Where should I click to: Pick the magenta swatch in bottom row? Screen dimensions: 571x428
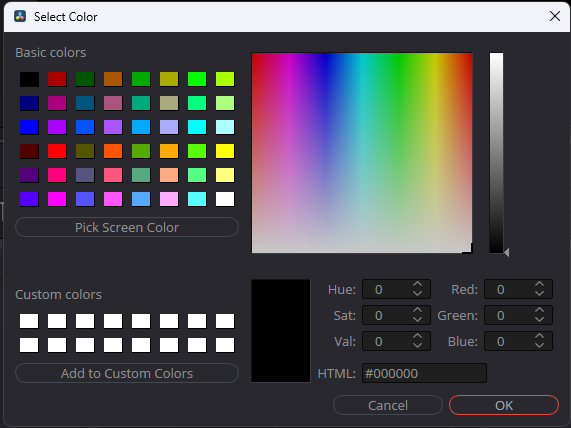click(57, 199)
